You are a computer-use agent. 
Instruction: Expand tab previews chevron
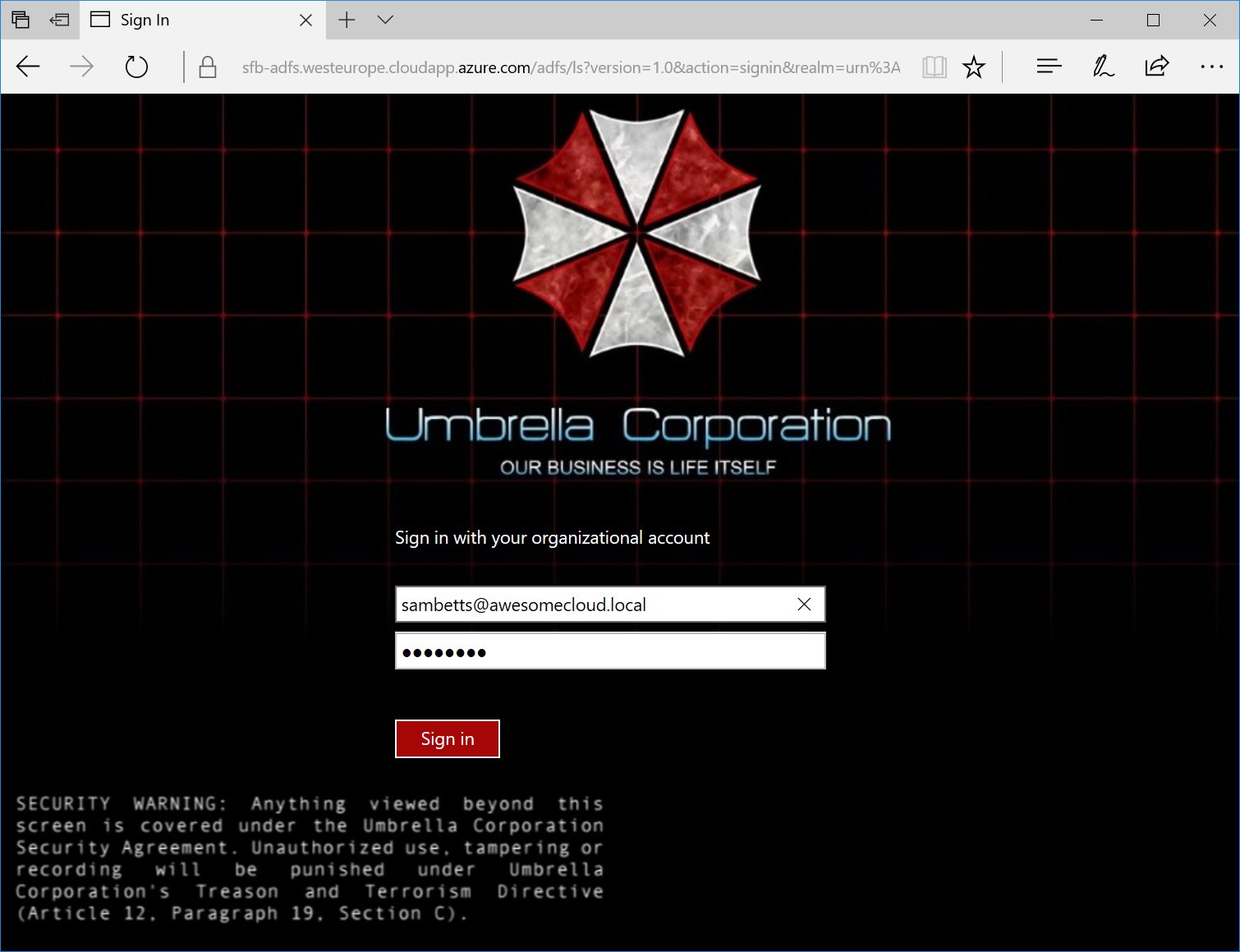pos(385,20)
